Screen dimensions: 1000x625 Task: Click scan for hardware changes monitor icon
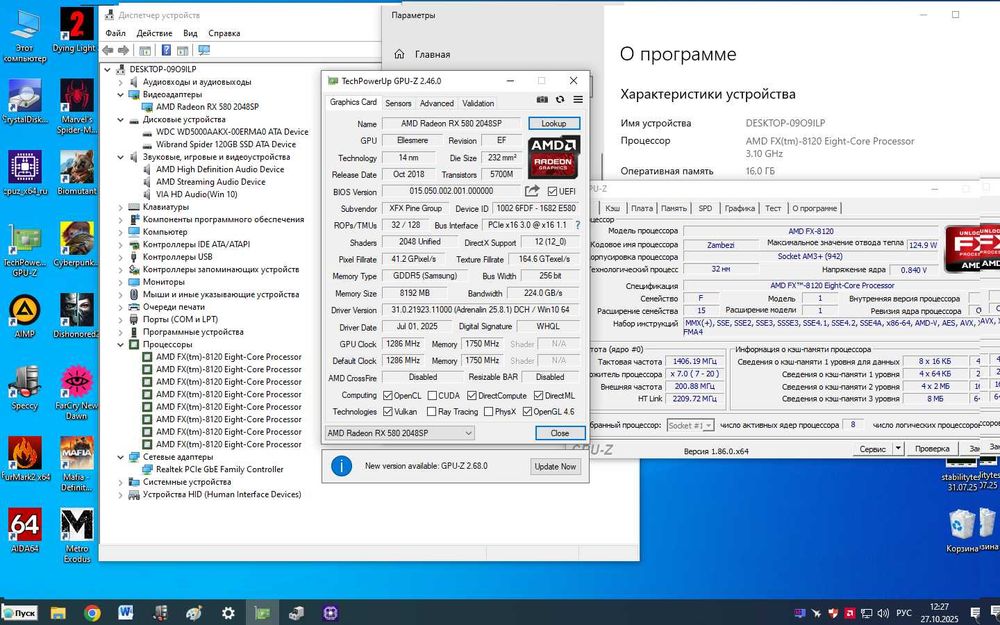[204, 50]
